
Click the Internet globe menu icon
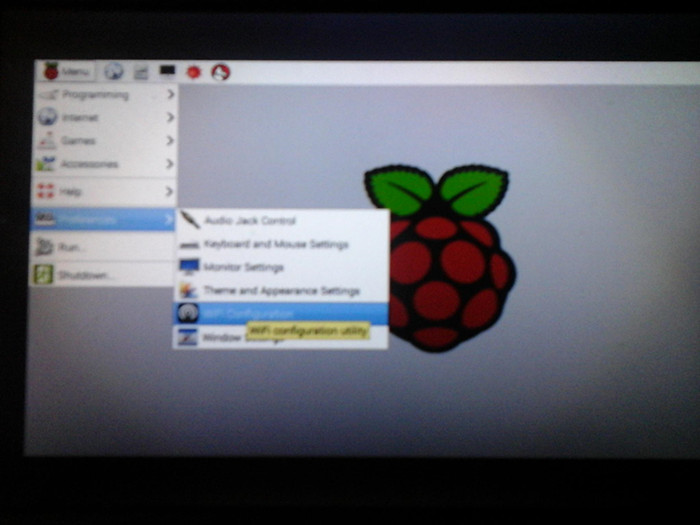pyautogui.click(x=47, y=117)
